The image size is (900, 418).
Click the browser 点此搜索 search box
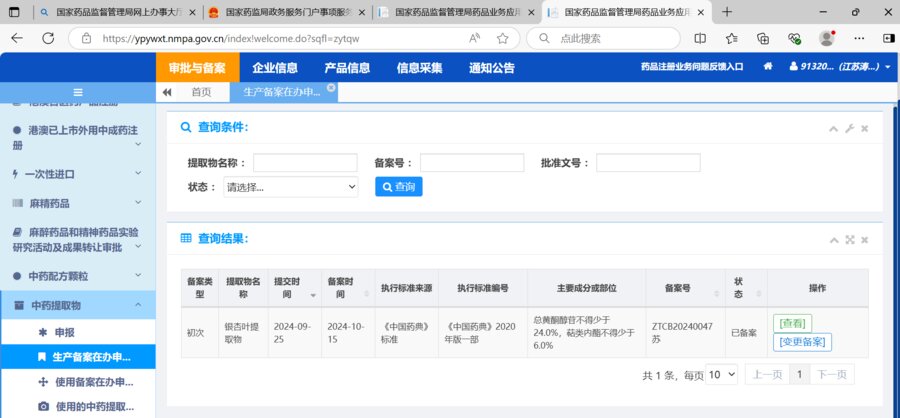click(x=603, y=38)
